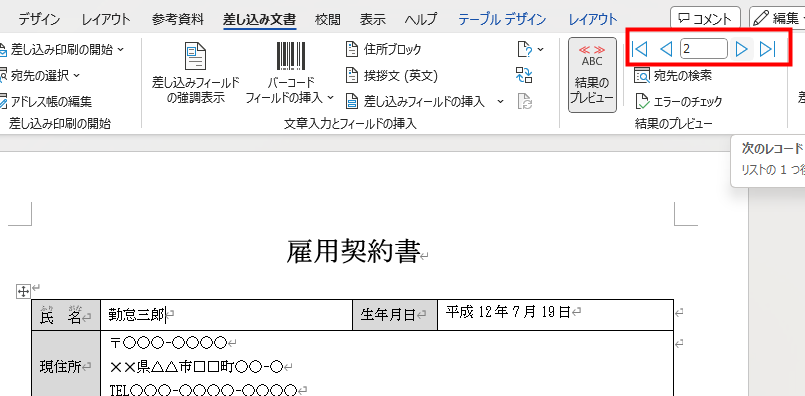Open 差し込み印刷の開始 dropdown
The image size is (805, 396).
coord(62,49)
